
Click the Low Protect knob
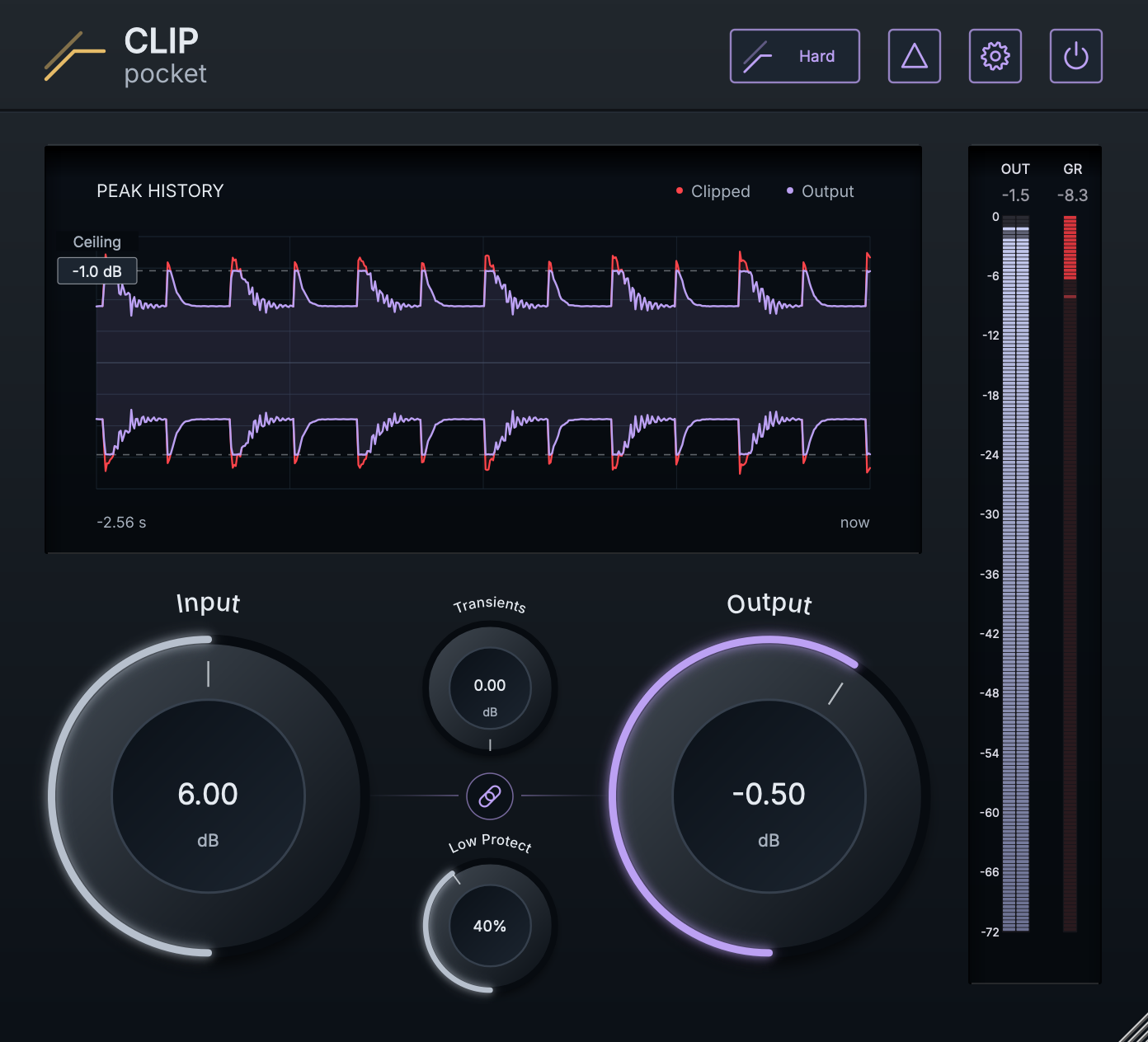pyautogui.click(x=490, y=926)
